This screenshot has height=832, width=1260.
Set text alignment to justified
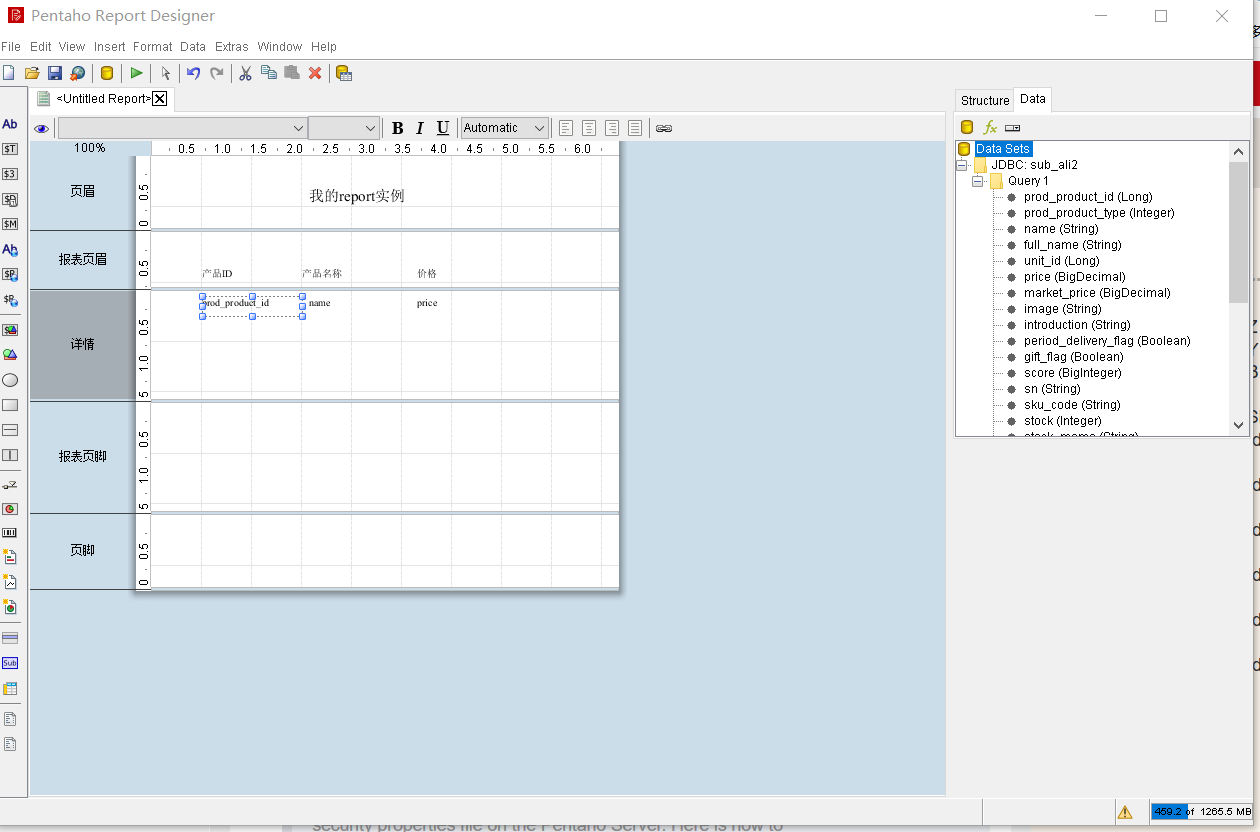[635, 128]
